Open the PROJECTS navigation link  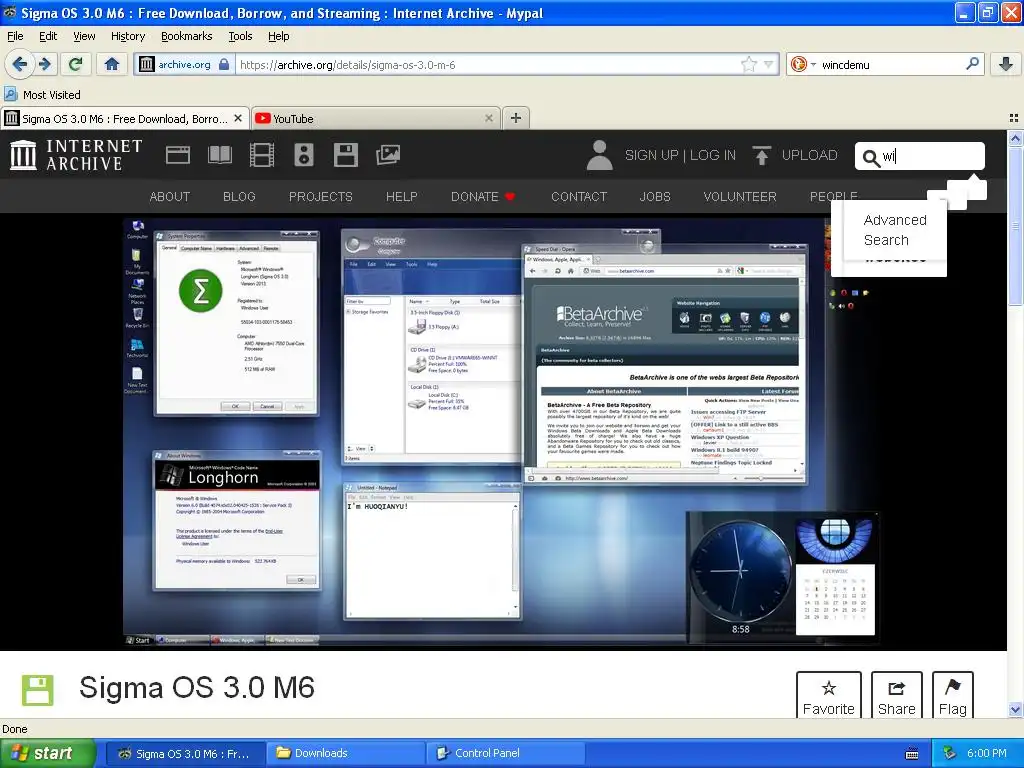pyautogui.click(x=321, y=197)
